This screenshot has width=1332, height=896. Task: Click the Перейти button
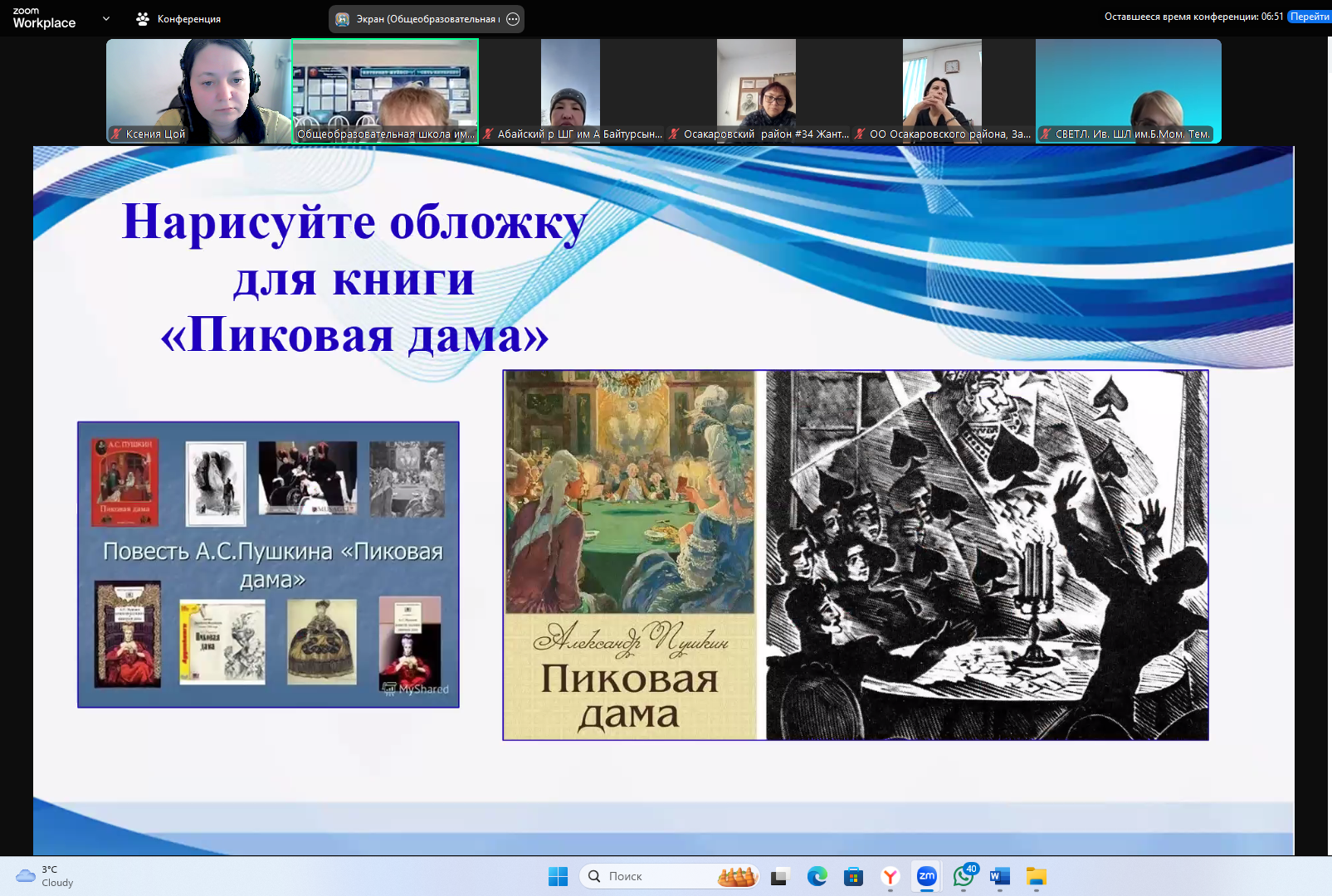click(1310, 16)
